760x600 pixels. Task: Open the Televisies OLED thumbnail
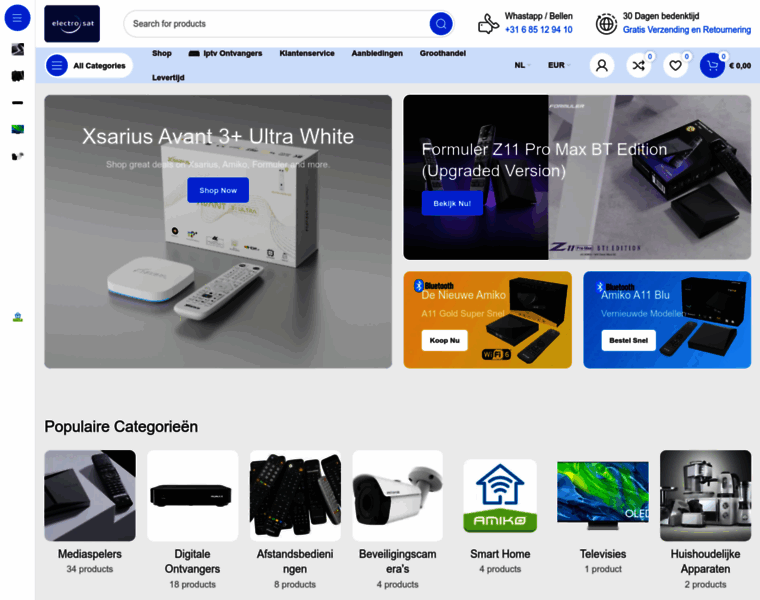click(603, 496)
